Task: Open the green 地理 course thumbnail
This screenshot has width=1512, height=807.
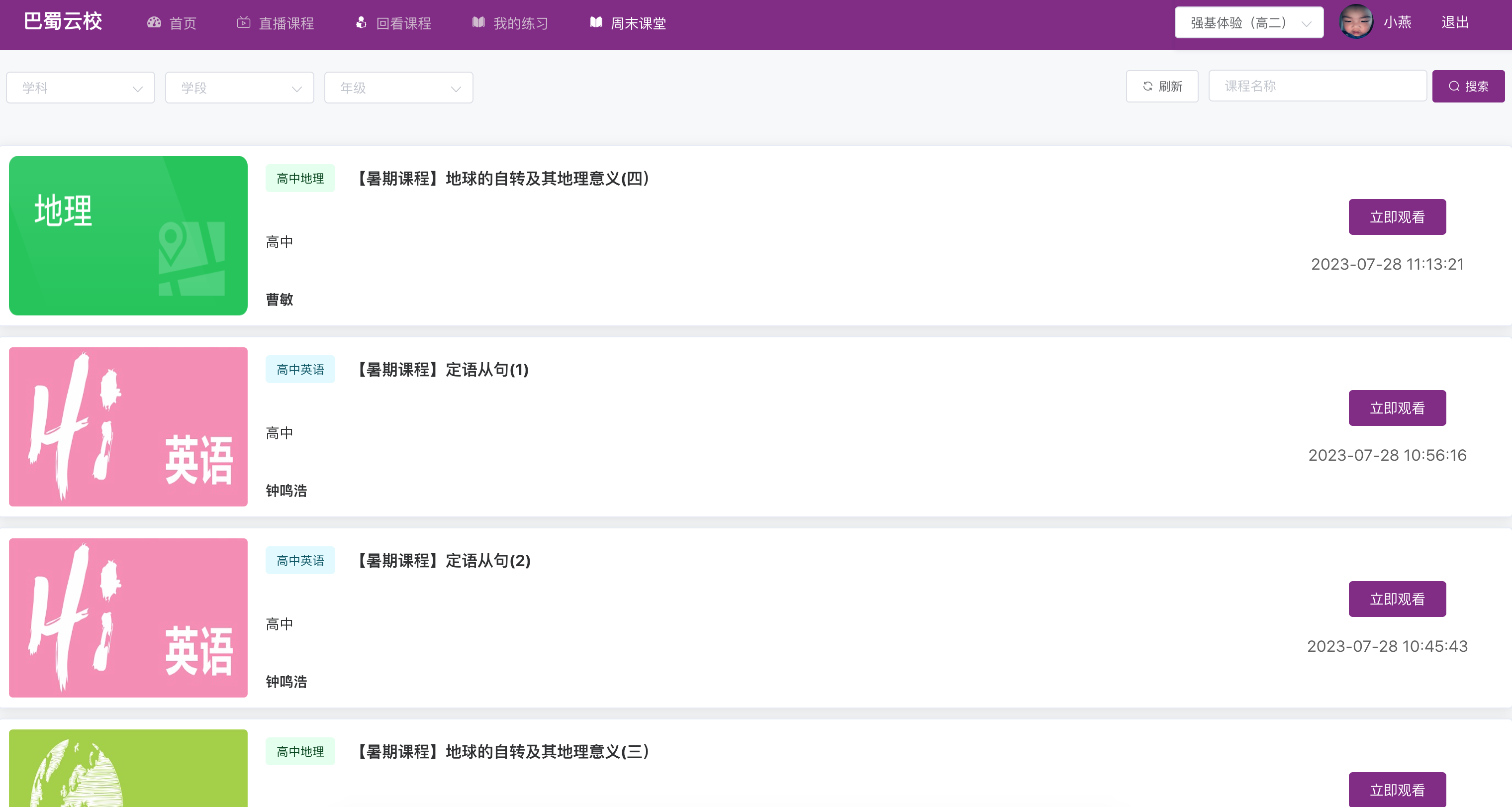Action: [x=128, y=235]
